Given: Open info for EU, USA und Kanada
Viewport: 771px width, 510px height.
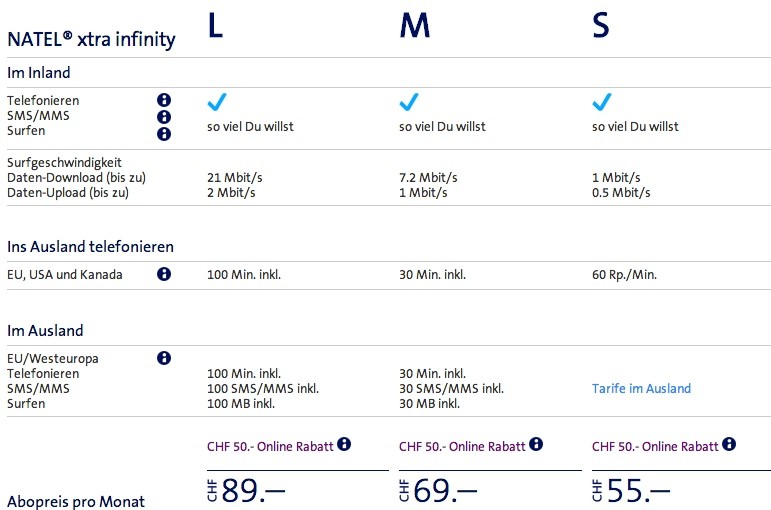Looking at the screenshot, I should pos(164,274).
